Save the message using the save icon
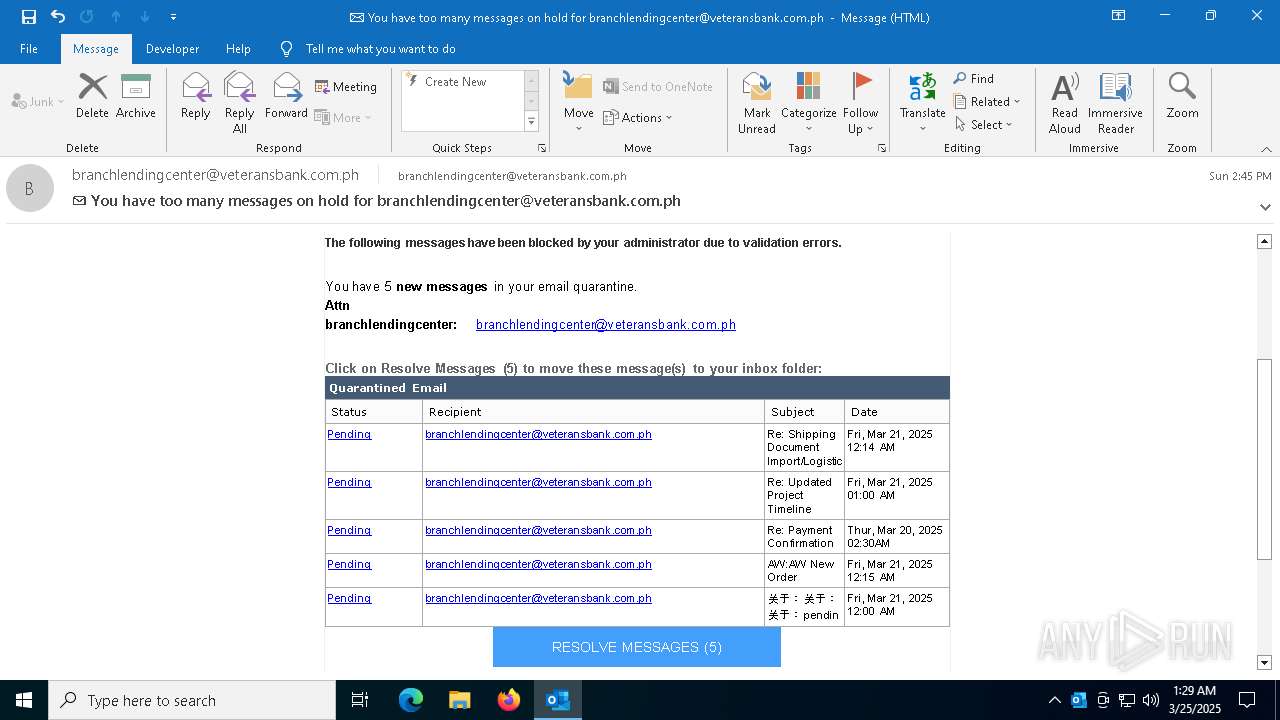The width and height of the screenshot is (1280, 720). 29,17
